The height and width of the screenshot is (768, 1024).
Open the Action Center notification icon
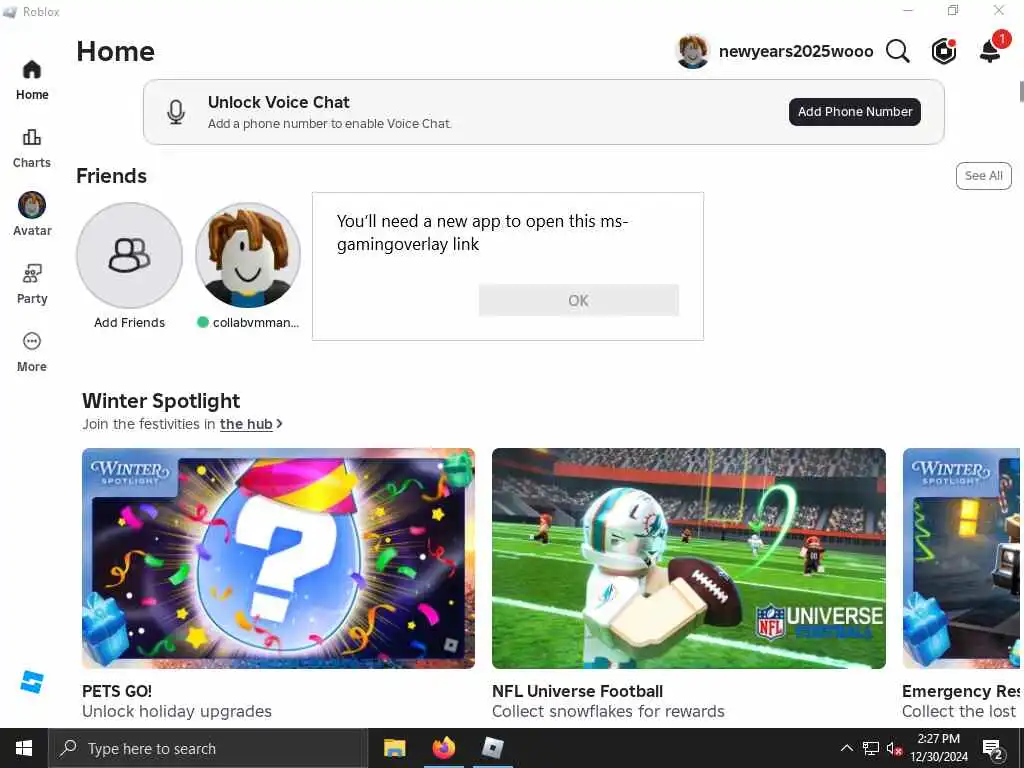click(993, 748)
